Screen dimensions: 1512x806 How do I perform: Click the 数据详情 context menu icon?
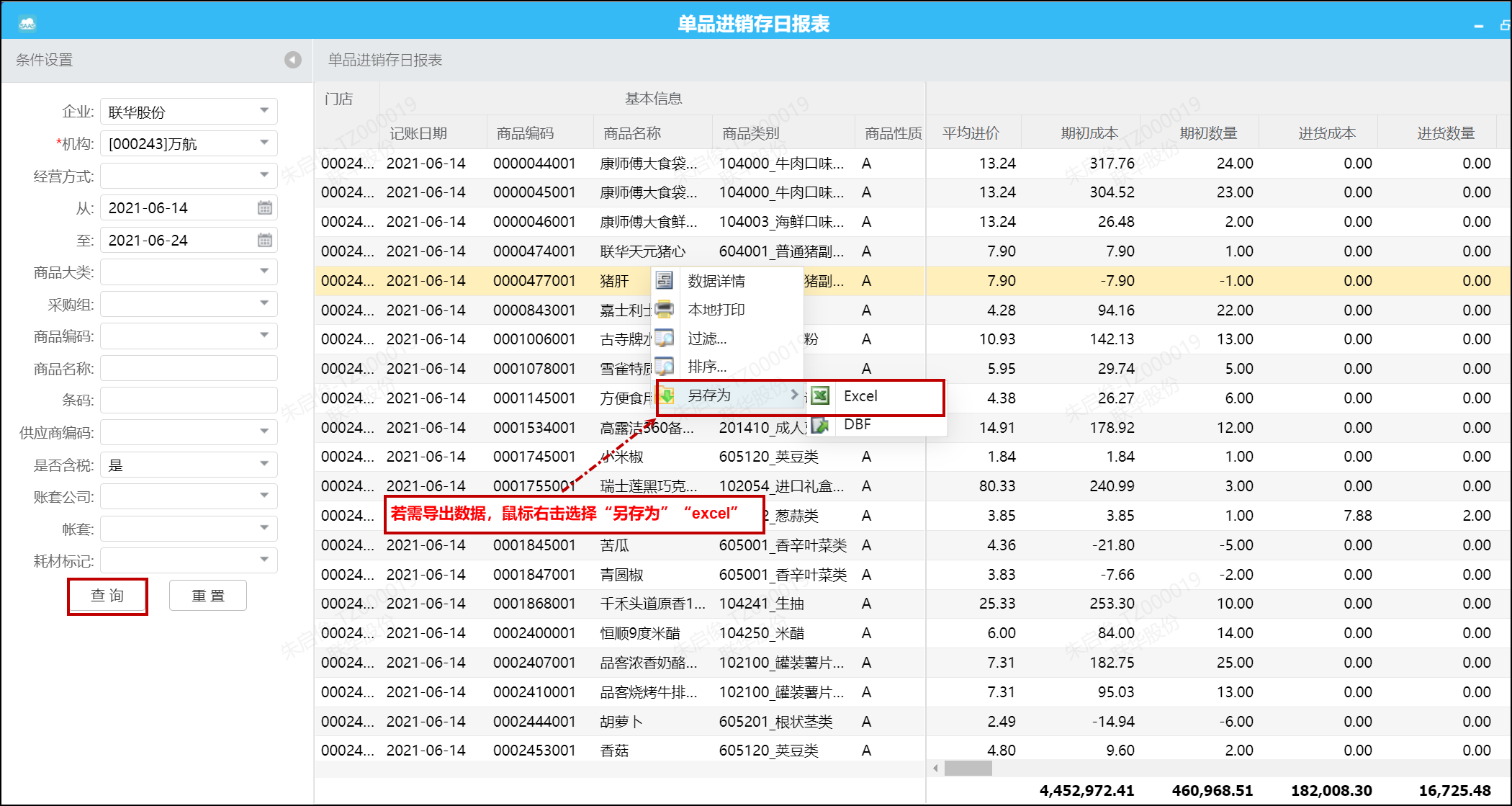click(665, 280)
